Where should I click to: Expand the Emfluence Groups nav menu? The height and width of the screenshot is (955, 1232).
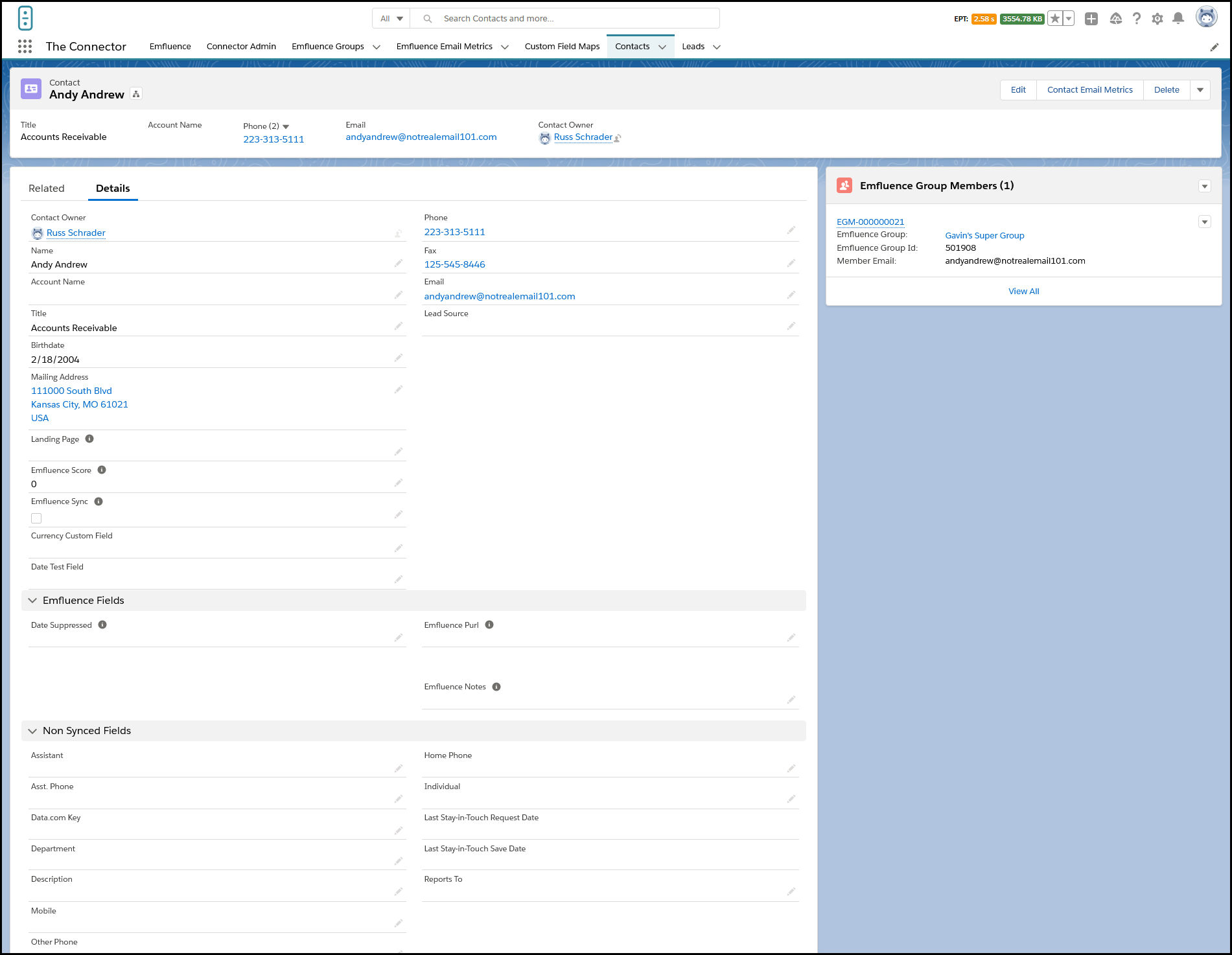coord(377,47)
